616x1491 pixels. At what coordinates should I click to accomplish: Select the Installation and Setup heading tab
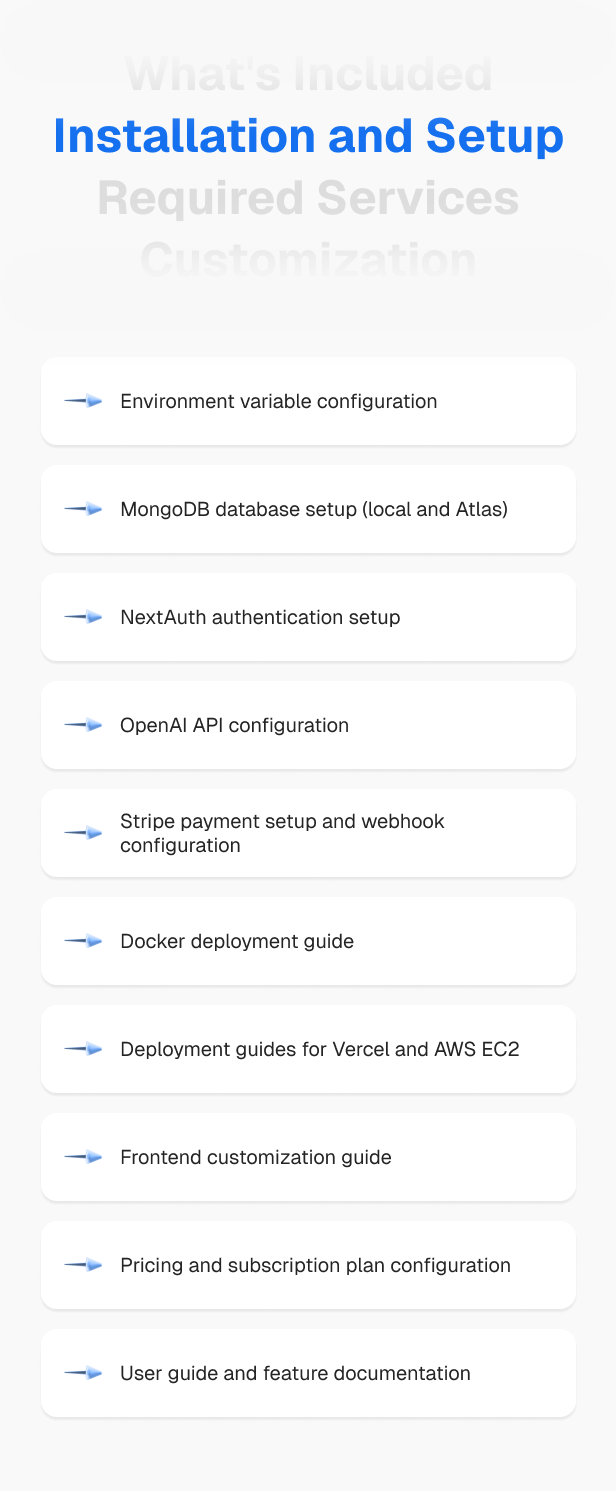(308, 136)
